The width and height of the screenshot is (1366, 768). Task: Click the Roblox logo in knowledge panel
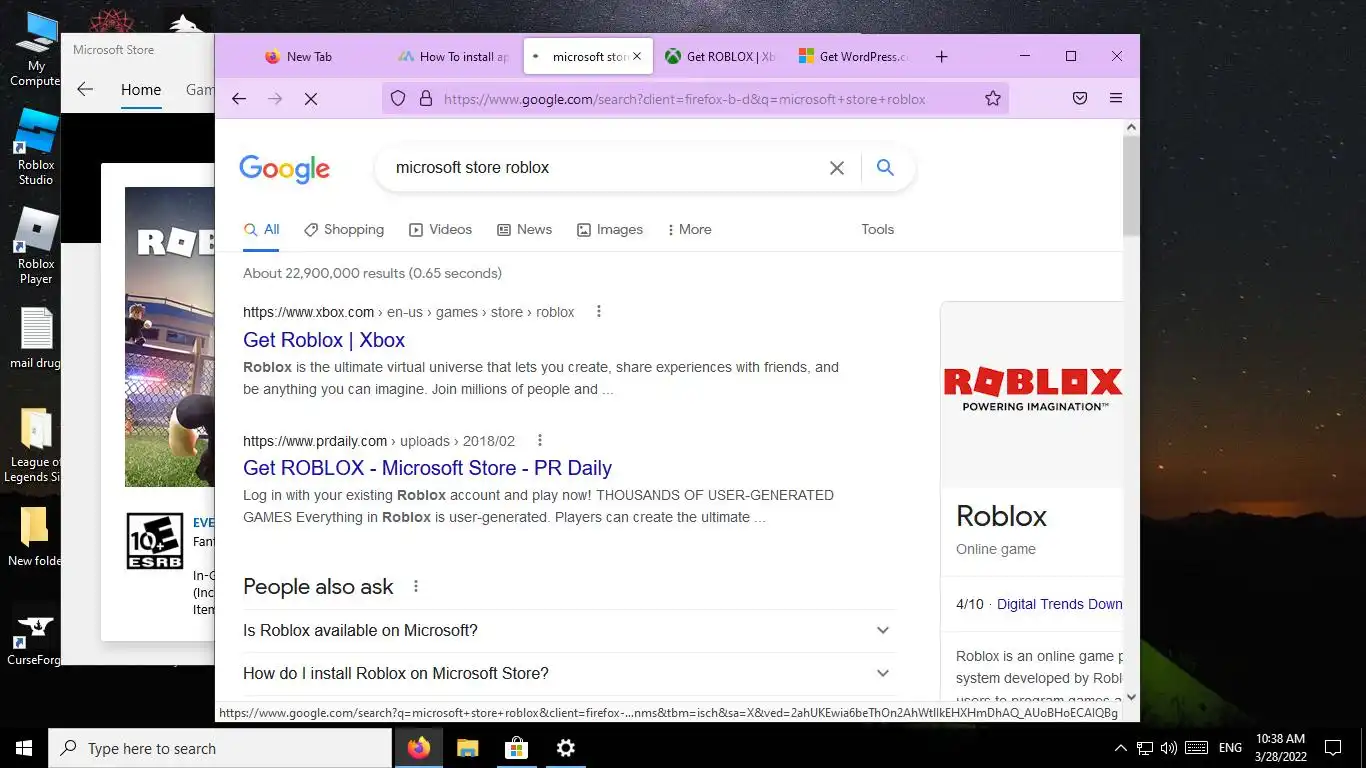[1032, 390]
